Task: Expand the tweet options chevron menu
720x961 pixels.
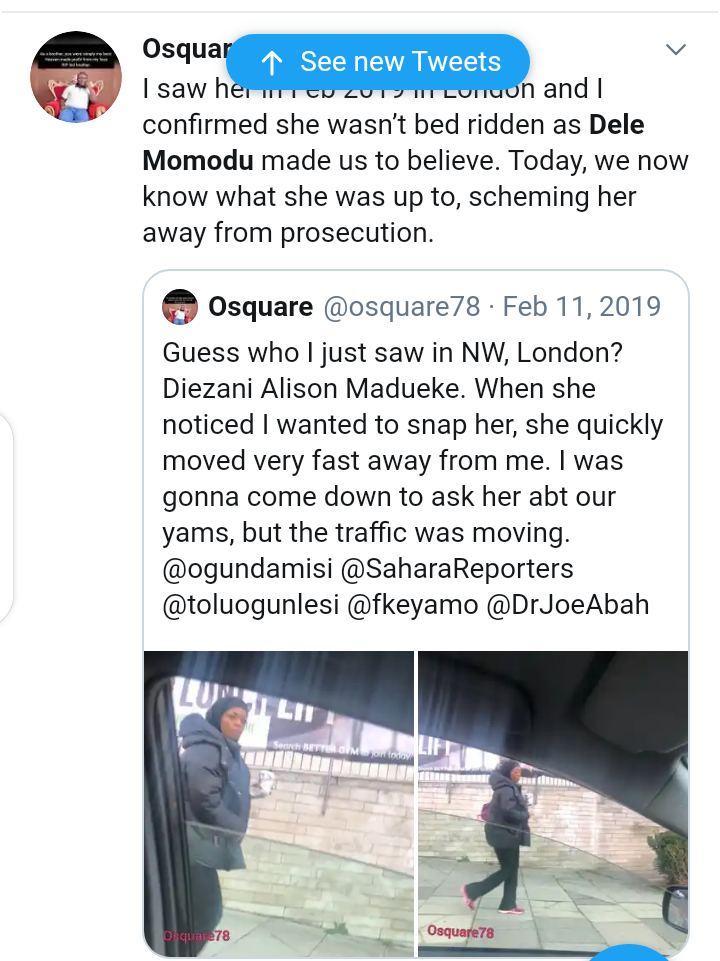Action: (x=676, y=49)
